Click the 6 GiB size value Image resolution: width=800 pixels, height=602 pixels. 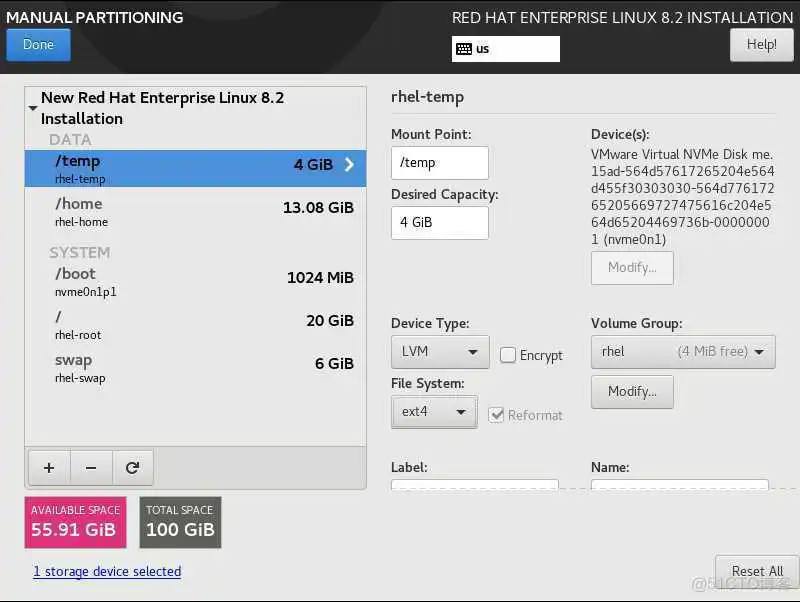coord(334,363)
